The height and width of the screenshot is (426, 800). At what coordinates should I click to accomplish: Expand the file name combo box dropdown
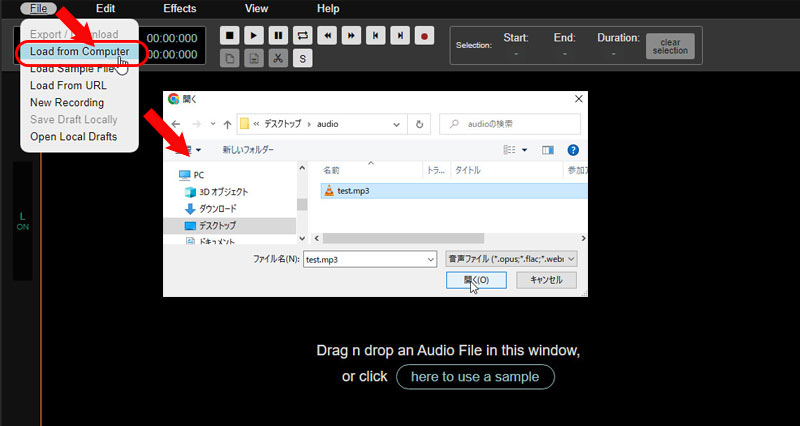coord(431,258)
